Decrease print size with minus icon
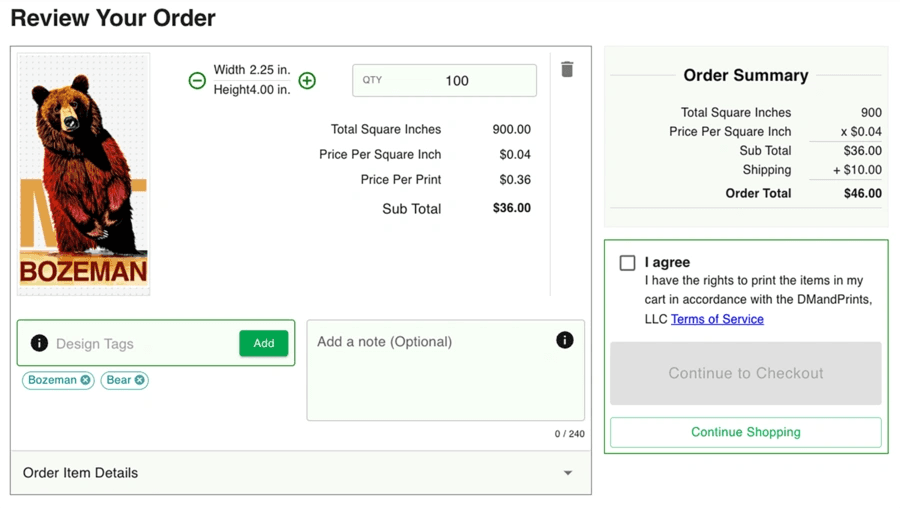Viewport: 900px width, 508px height. [197, 80]
